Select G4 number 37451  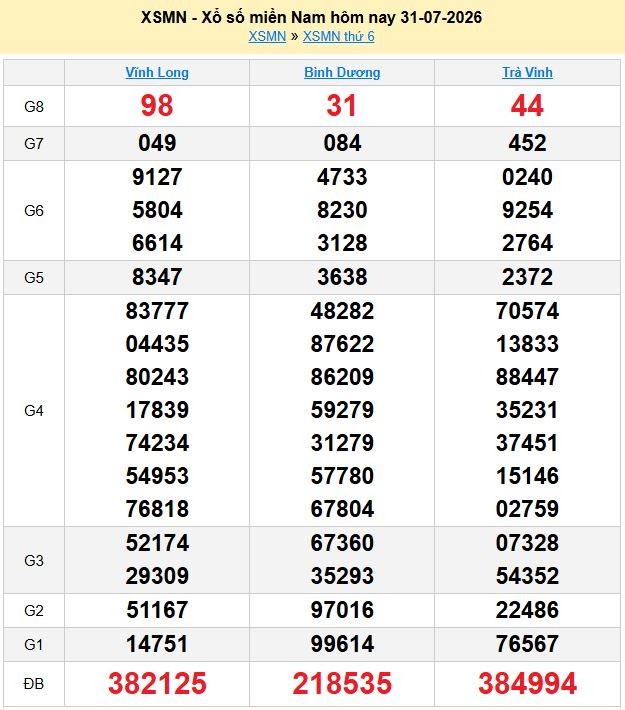click(527, 443)
